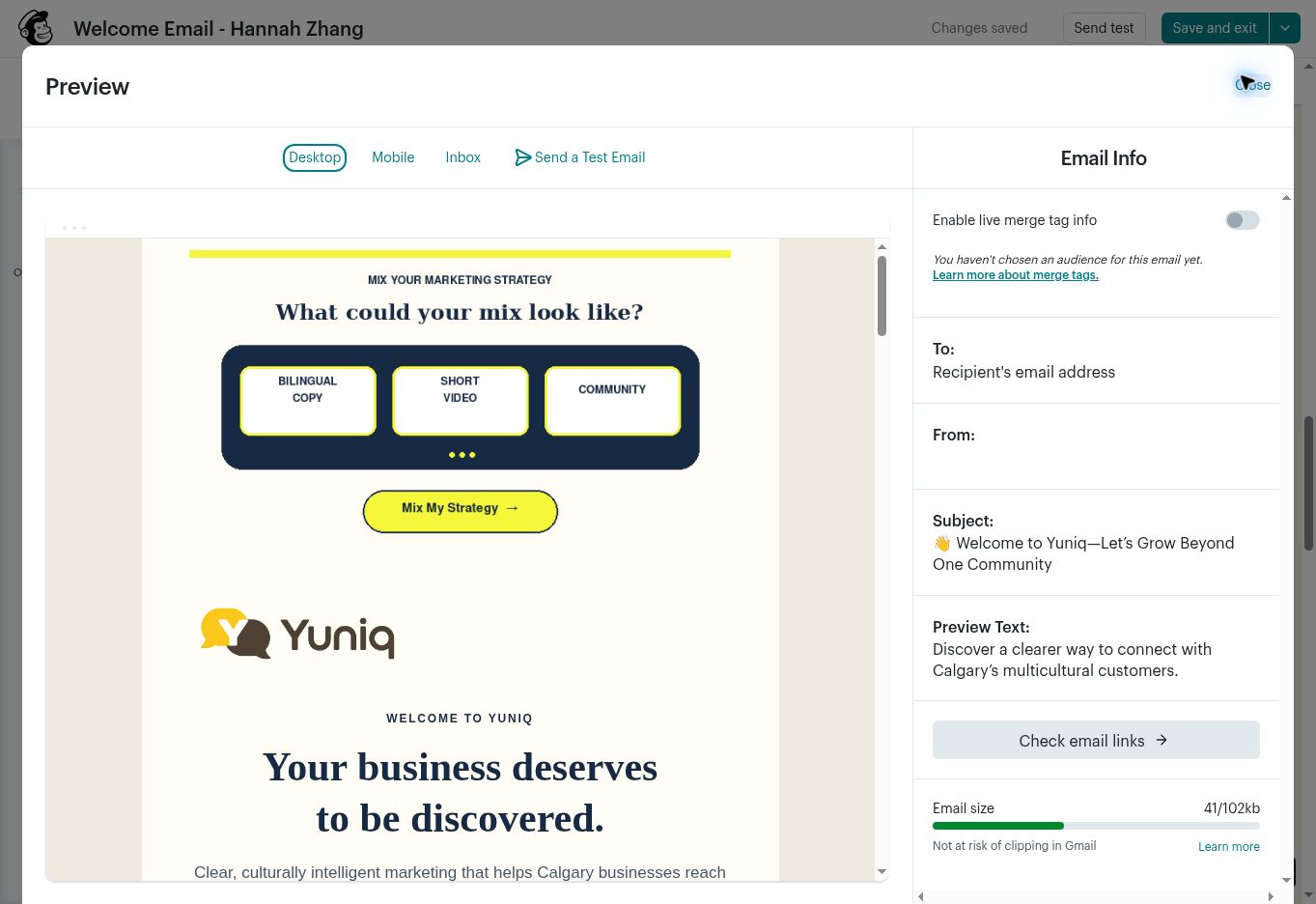Click the three dots above email preview
This screenshot has height=904, width=1316.
pos(74,228)
